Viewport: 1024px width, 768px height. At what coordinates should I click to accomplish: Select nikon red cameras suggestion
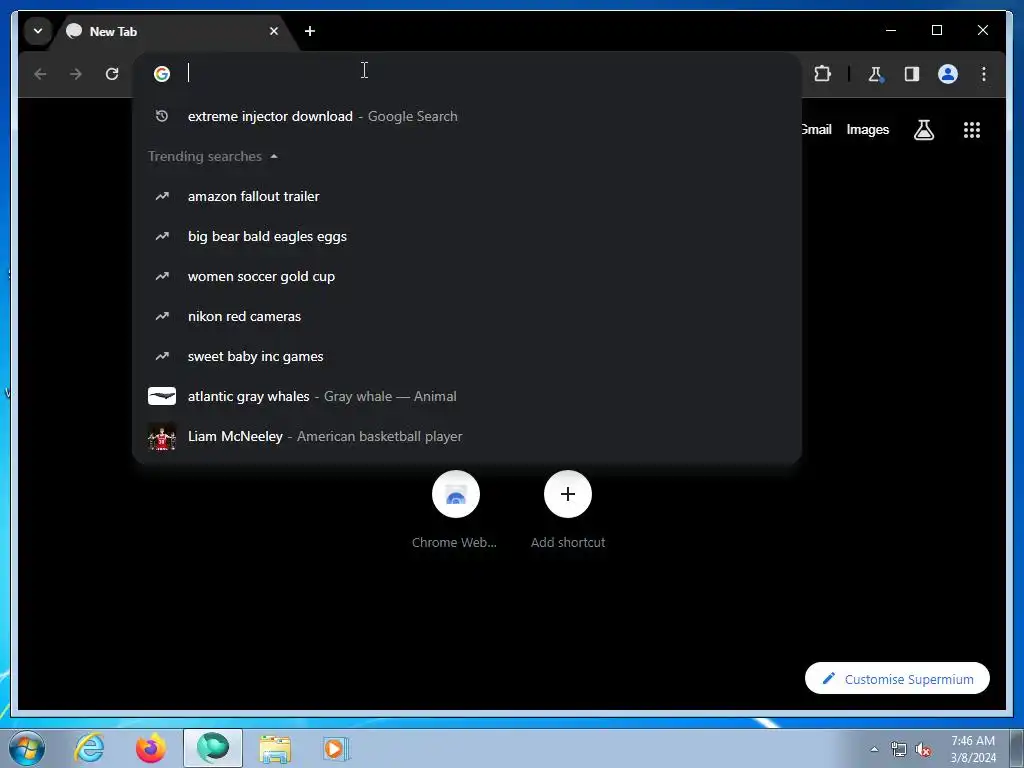pyautogui.click(x=467, y=316)
